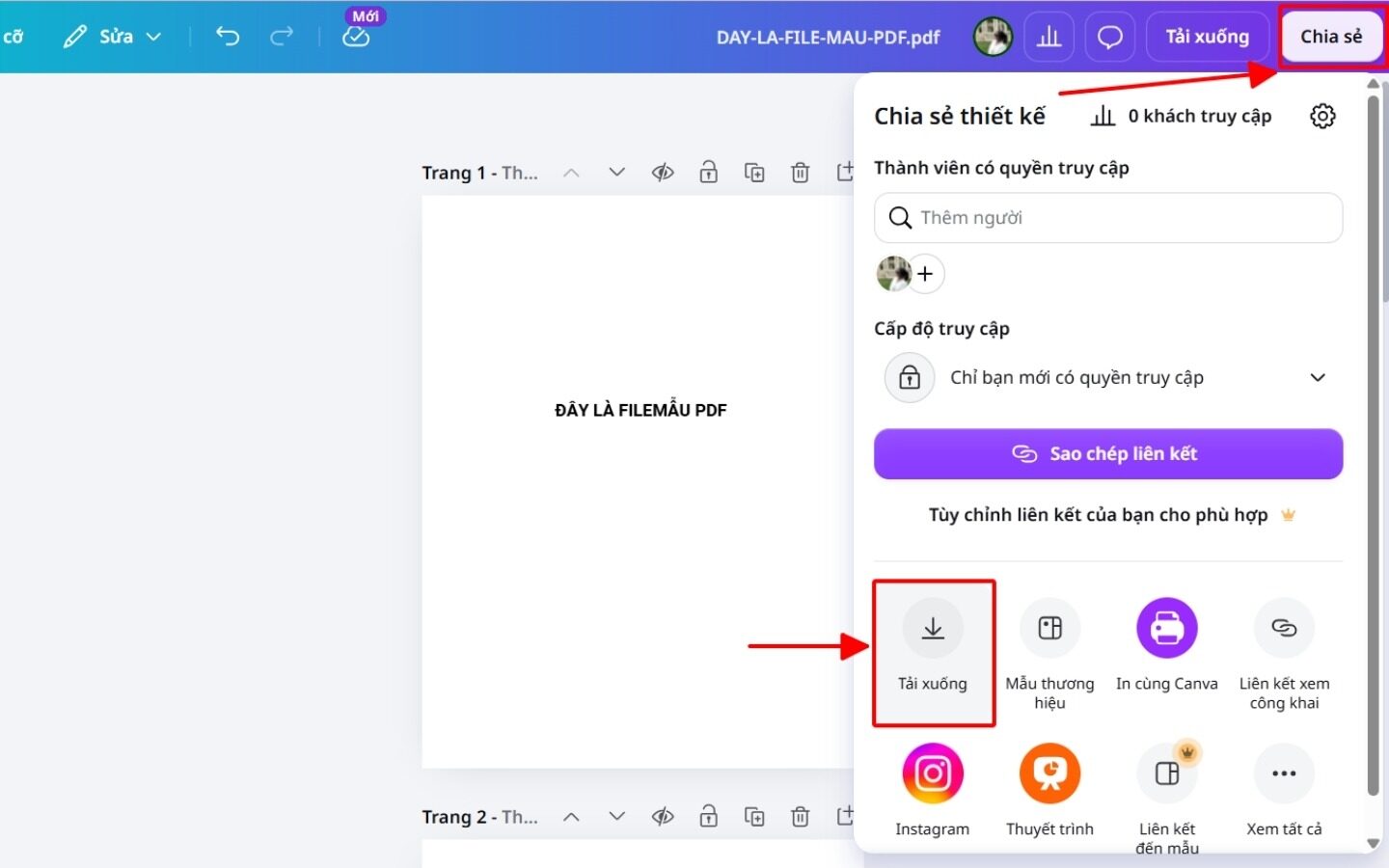The image size is (1389, 868).
Task: Move Trang 1 down with chevron
Action: [617, 173]
